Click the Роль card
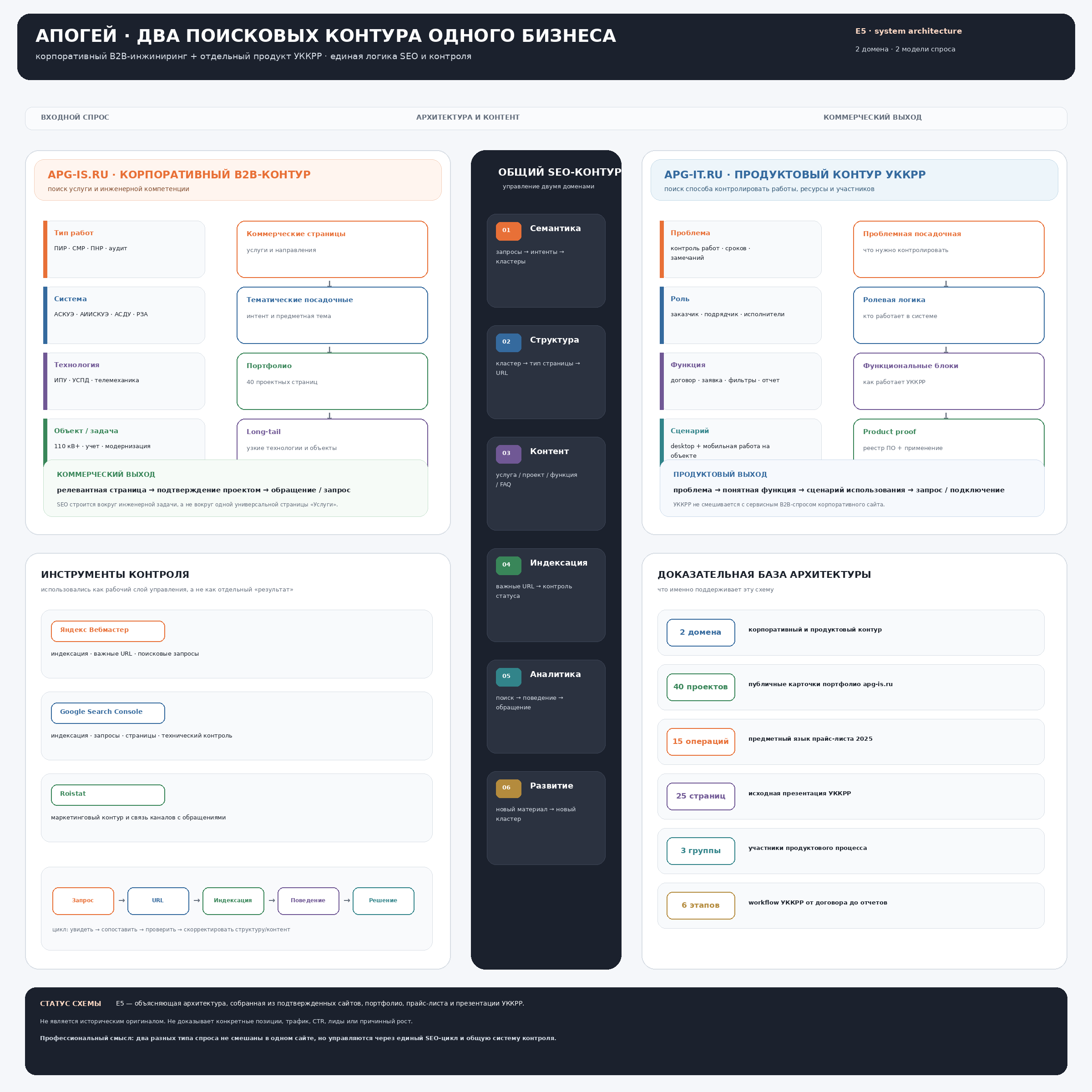The width and height of the screenshot is (1092, 1092). [x=740, y=315]
